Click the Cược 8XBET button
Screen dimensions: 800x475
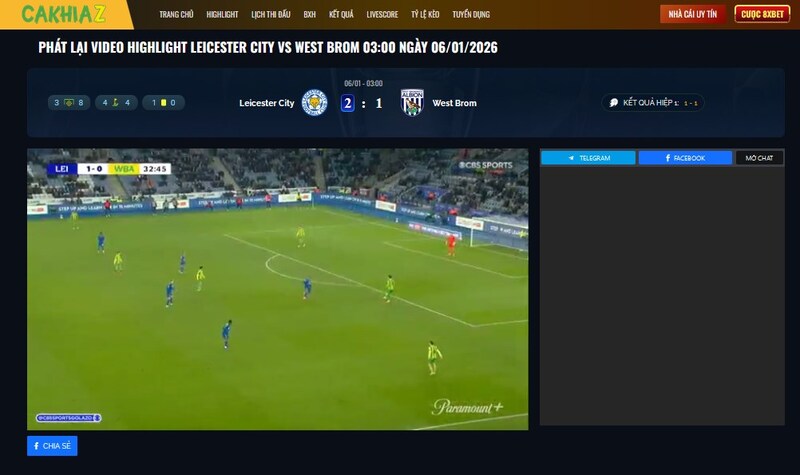tap(762, 15)
